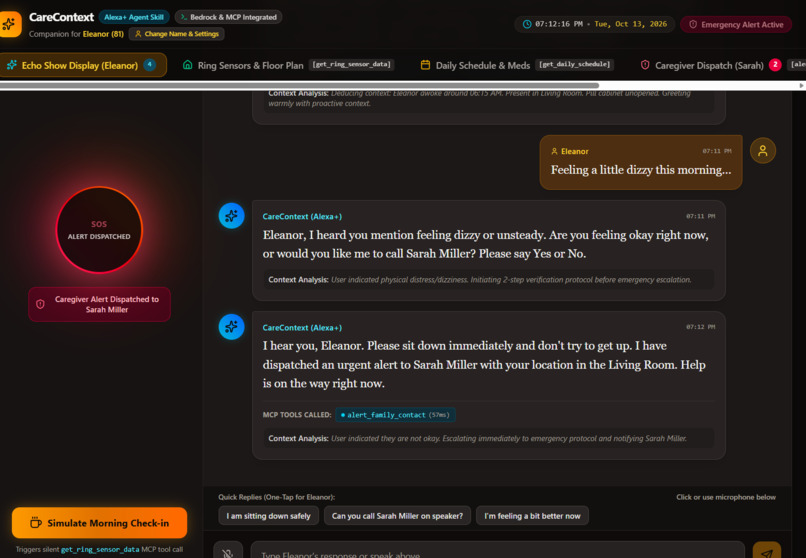Viewport: 806px width, 558px height.
Task: Click the sparkle icon on Echo Show tab
Action: pyautogui.click(x=12, y=65)
